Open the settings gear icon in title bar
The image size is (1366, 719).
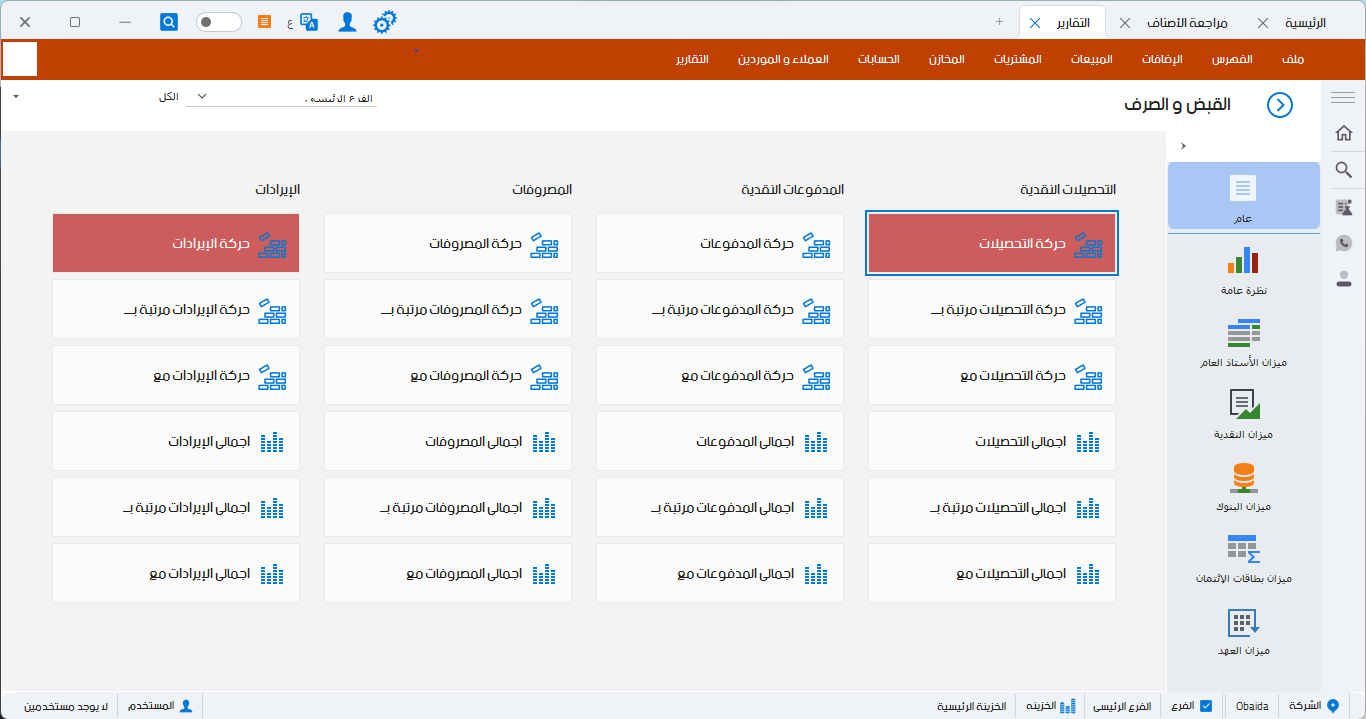[x=385, y=22]
